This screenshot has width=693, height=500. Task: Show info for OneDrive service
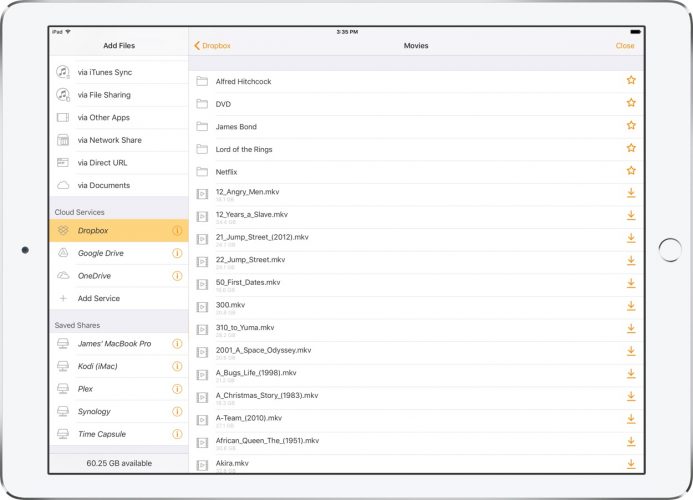pyautogui.click(x=177, y=276)
